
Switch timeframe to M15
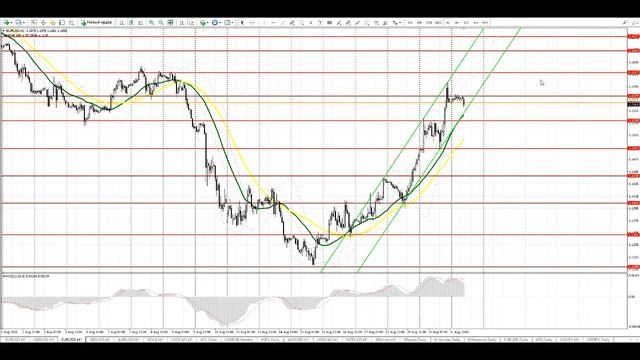click(x=429, y=22)
